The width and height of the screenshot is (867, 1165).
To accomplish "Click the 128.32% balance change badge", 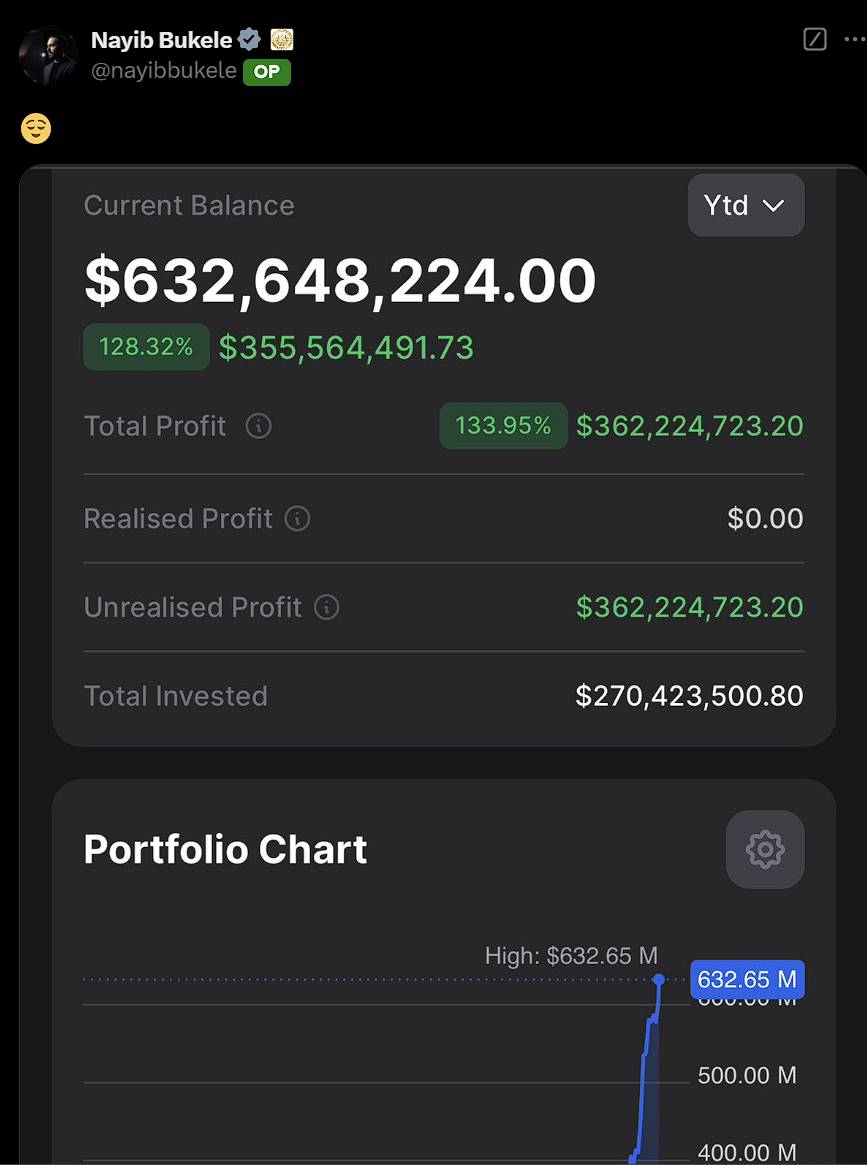I will pyautogui.click(x=146, y=347).
